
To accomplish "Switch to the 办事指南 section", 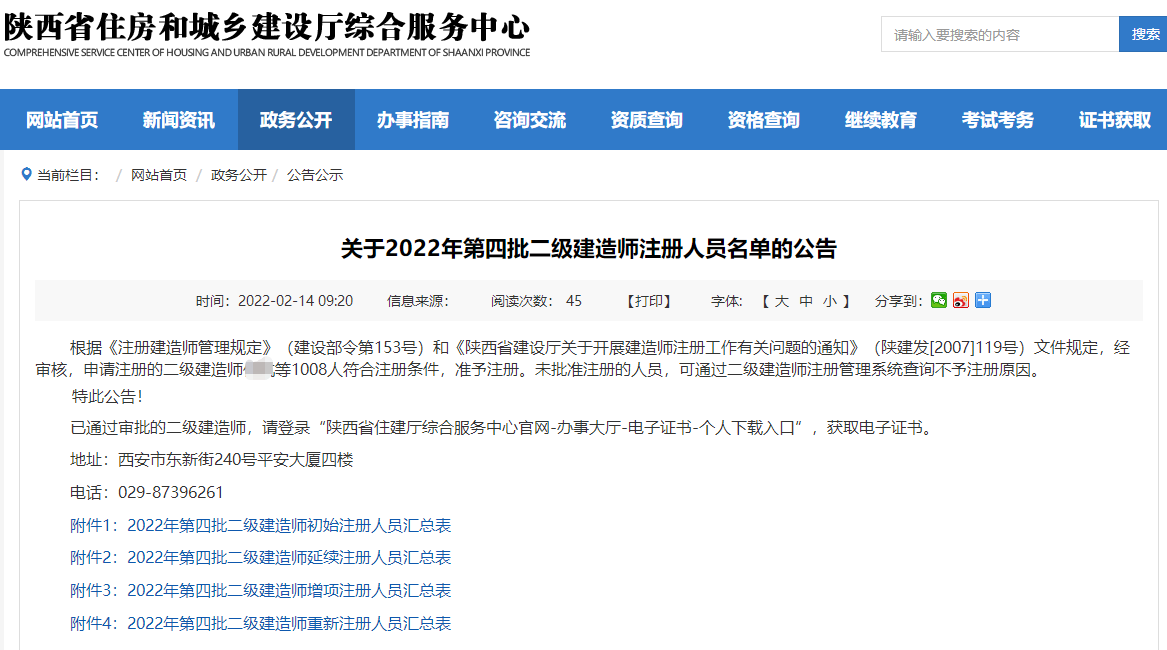I will [x=413, y=119].
